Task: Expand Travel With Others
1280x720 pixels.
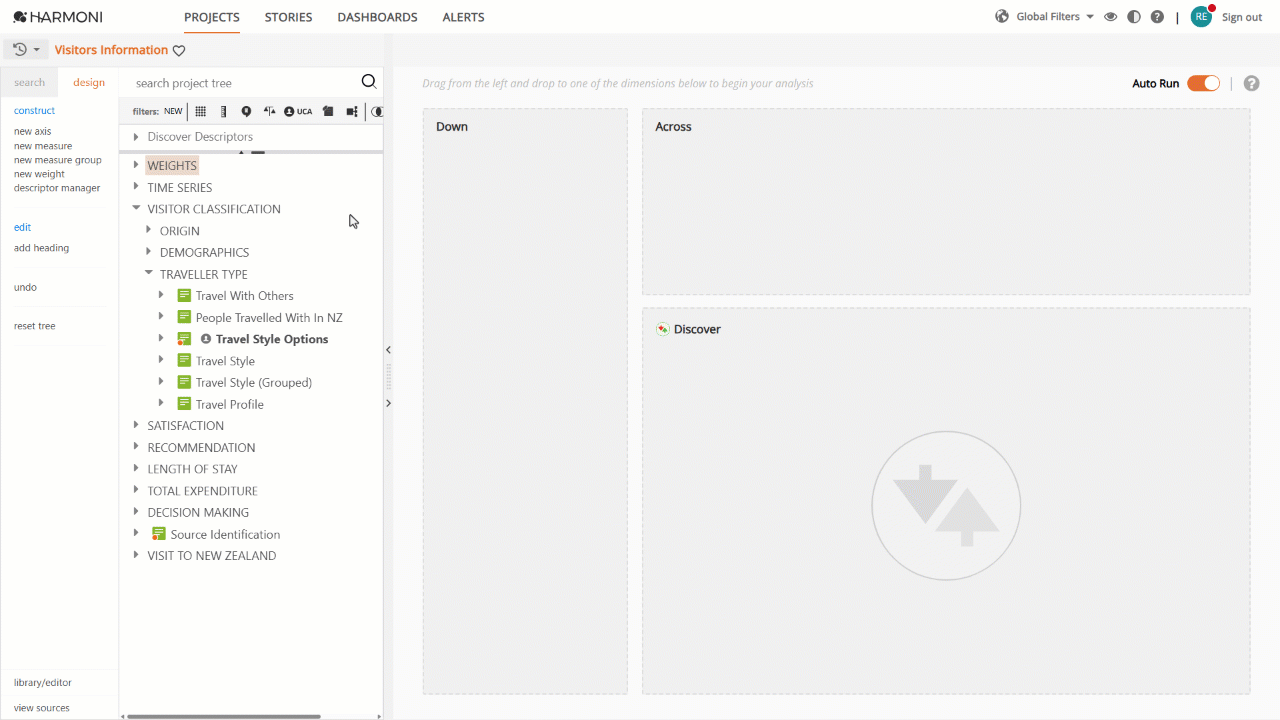Action: point(161,295)
